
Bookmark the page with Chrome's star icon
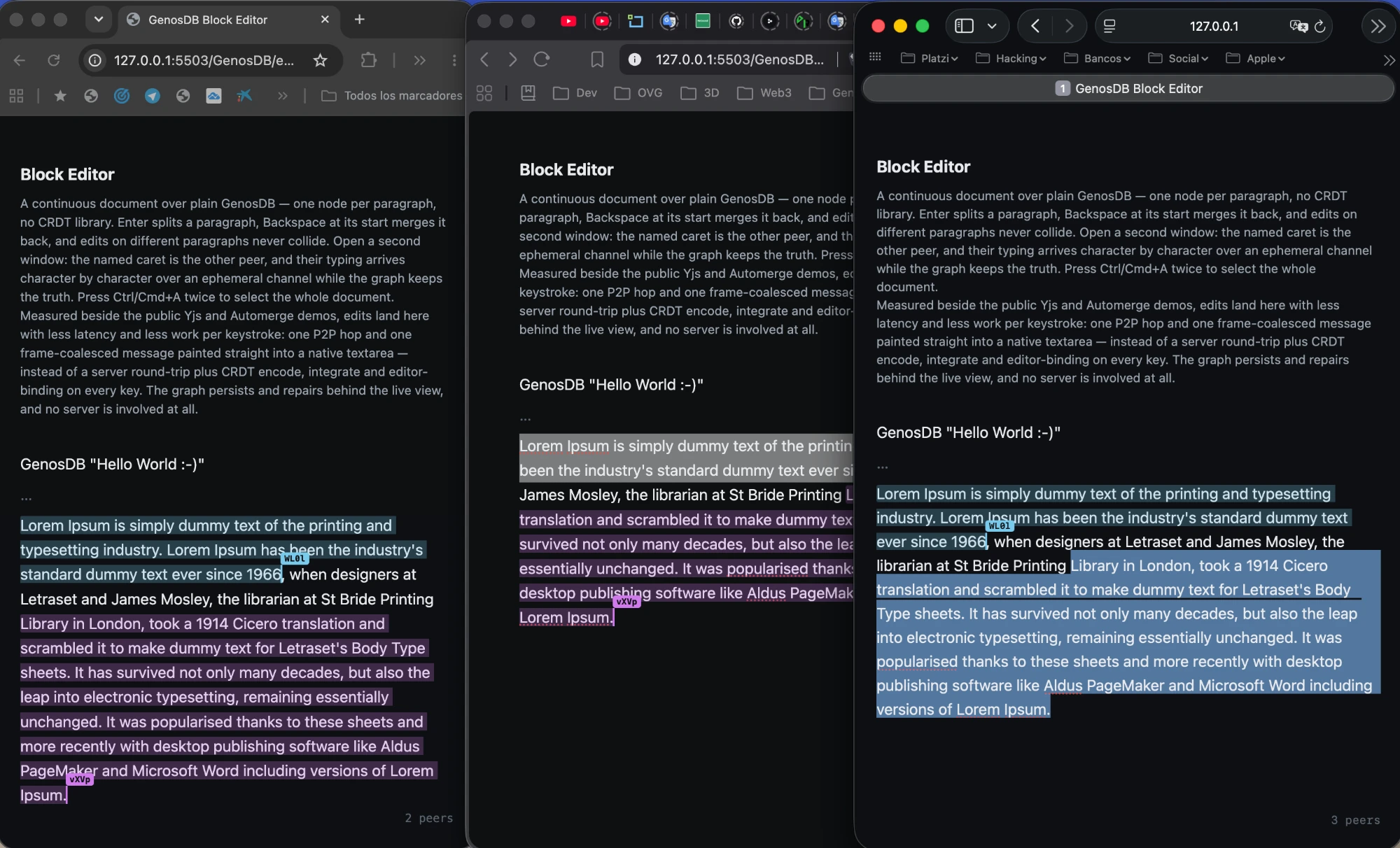(x=320, y=60)
